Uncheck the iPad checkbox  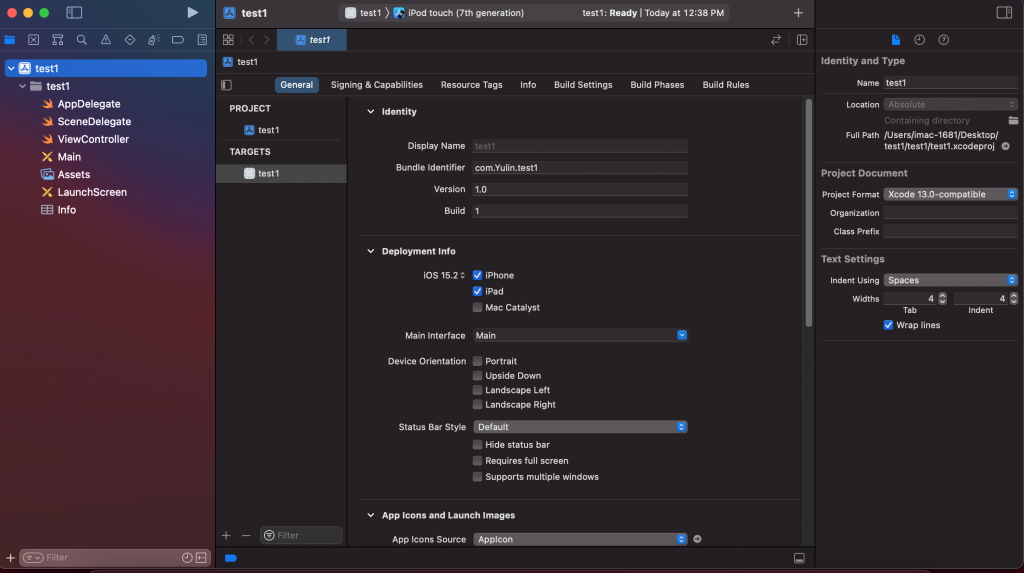pyautogui.click(x=477, y=291)
